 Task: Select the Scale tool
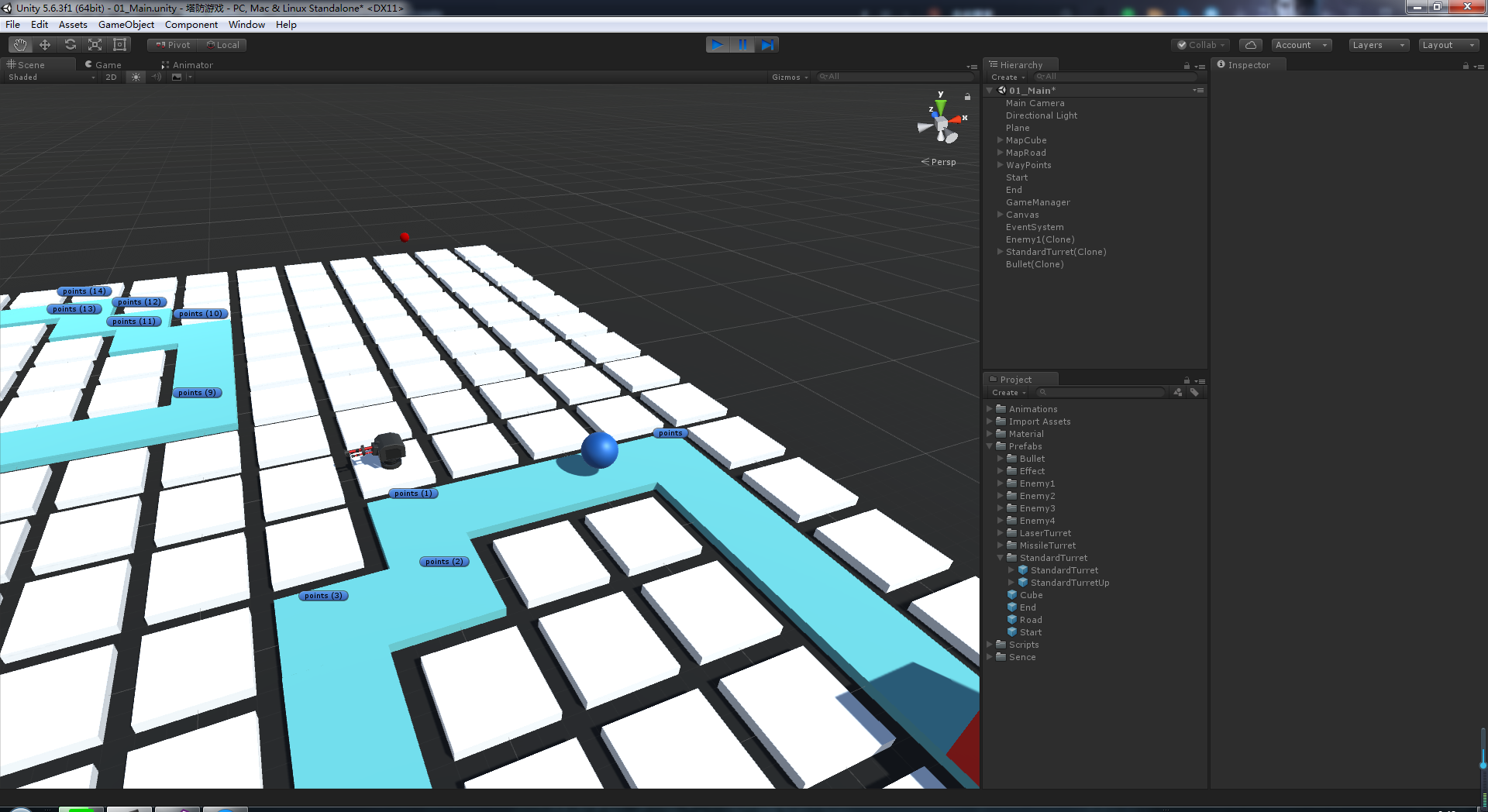click(95, 45)
